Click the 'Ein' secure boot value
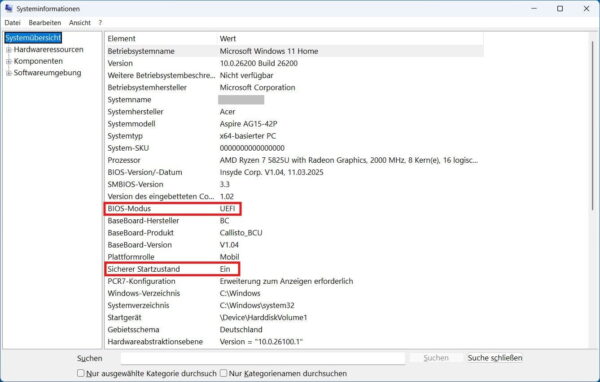 point(225,269)
